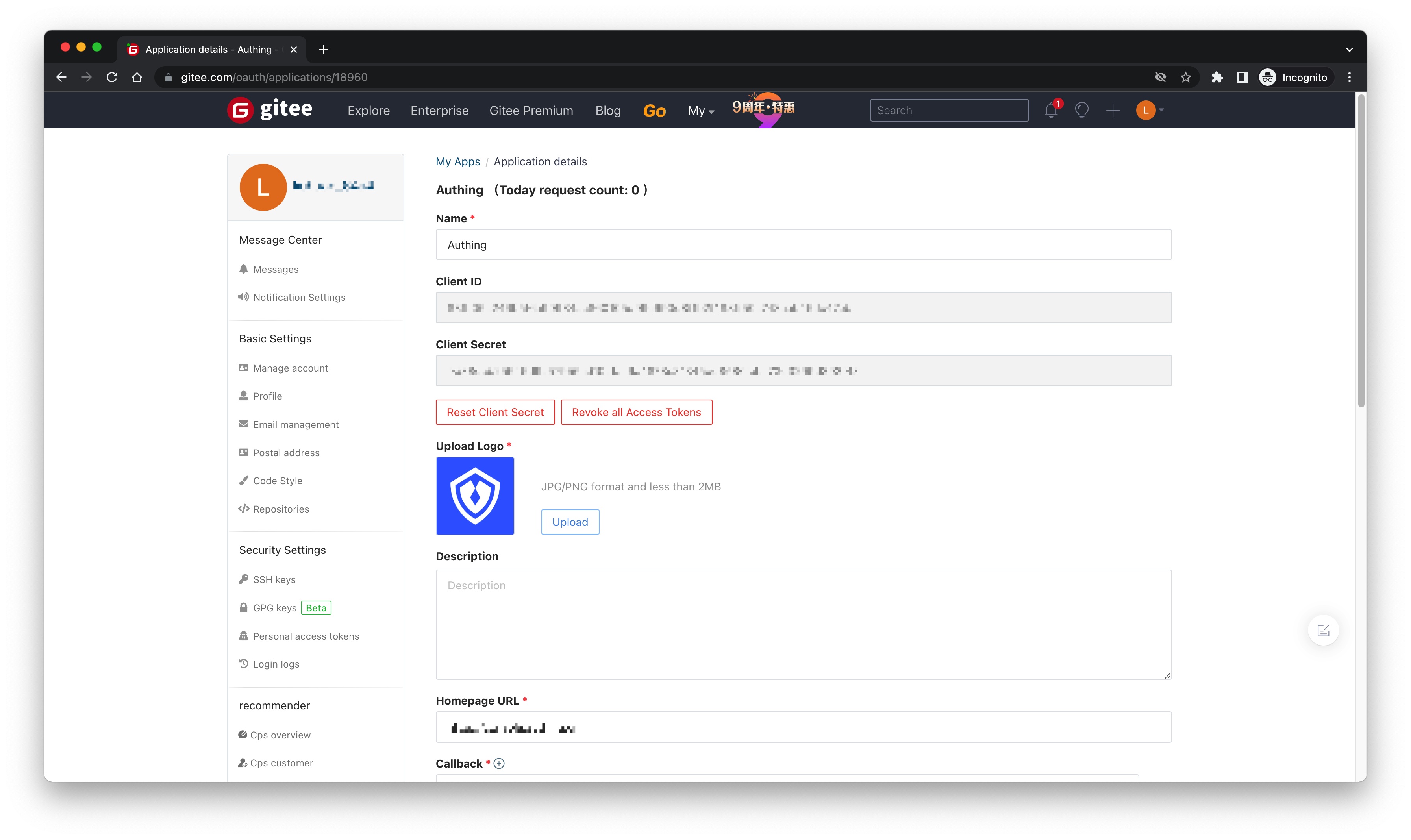
Task: Click the plus icon in Gitee header
Action: tap(1112, 110)
